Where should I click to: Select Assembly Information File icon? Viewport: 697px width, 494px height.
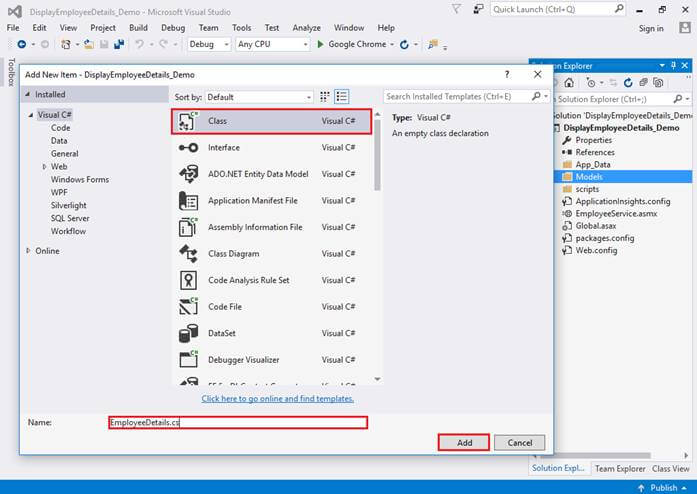(x=188, y=227)
